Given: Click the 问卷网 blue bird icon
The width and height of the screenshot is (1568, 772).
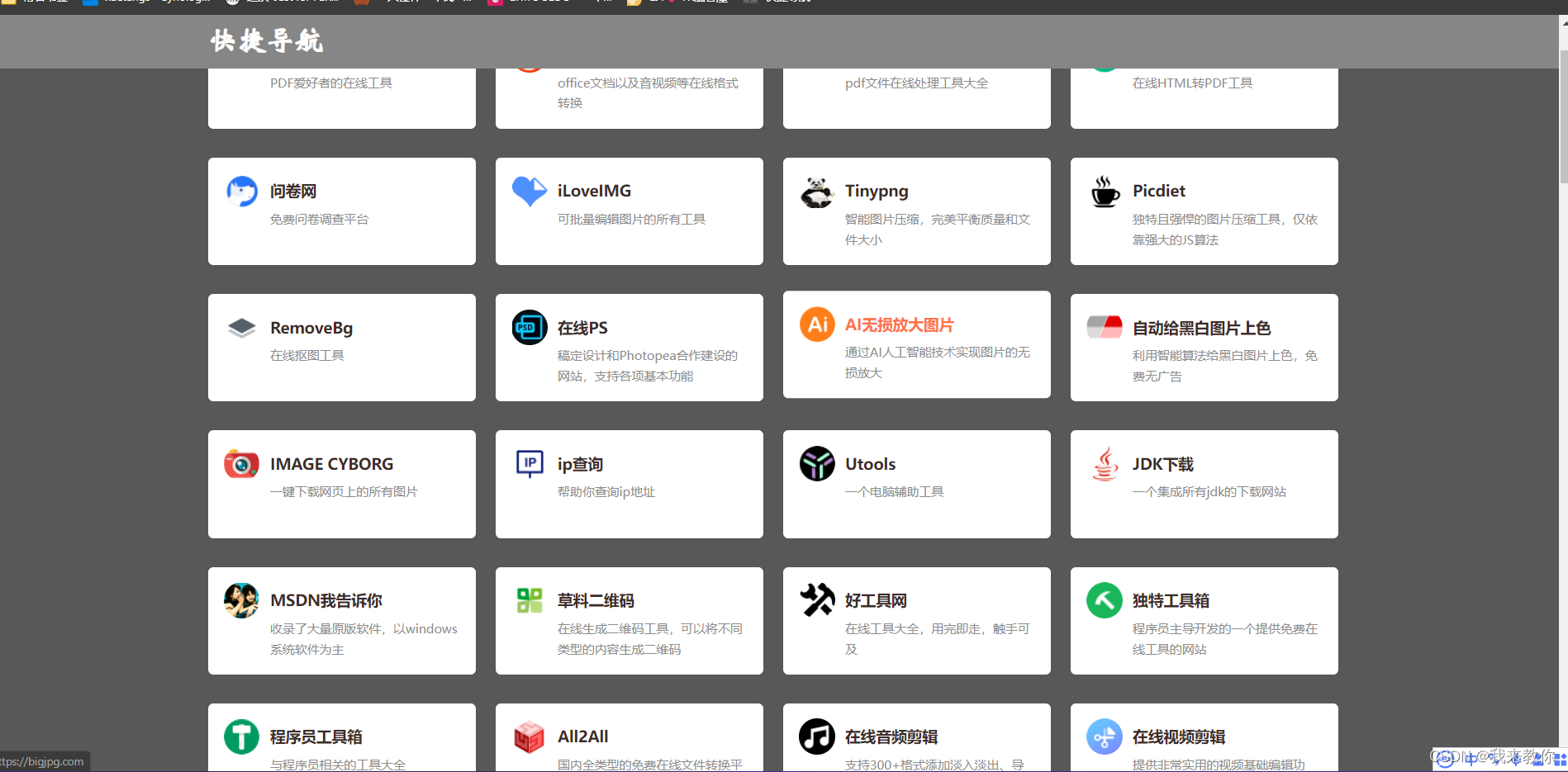Looking at the screenshot, I should pyautogui.click(x=242, y=191).
